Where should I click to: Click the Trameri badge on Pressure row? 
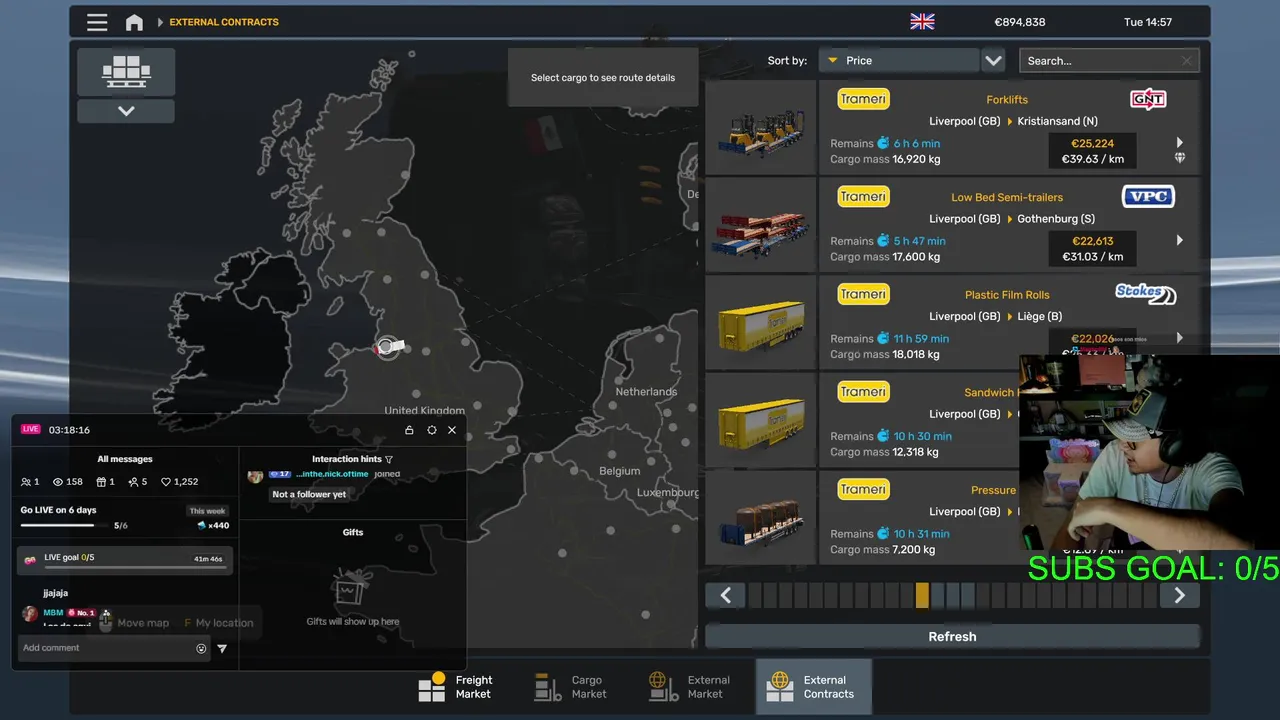(x=863, y=489)
